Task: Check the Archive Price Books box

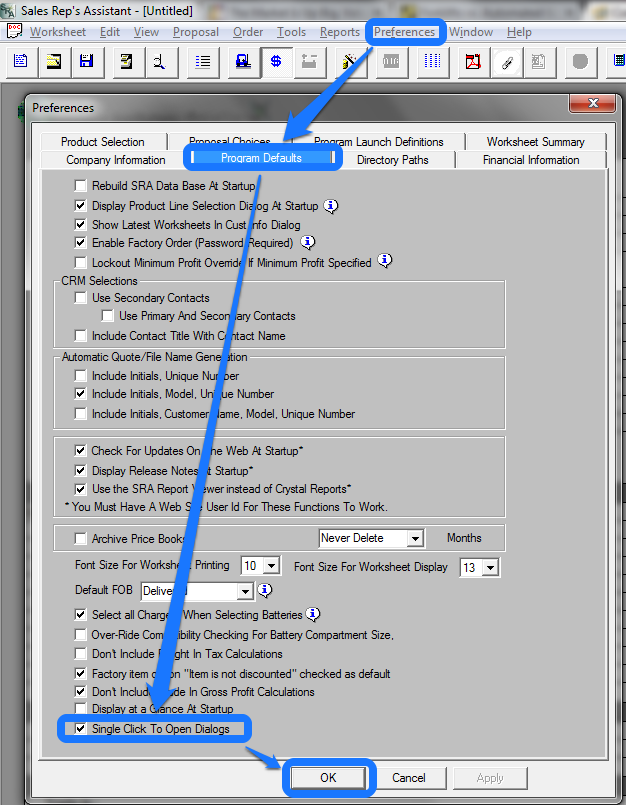Action: point(81,539)
